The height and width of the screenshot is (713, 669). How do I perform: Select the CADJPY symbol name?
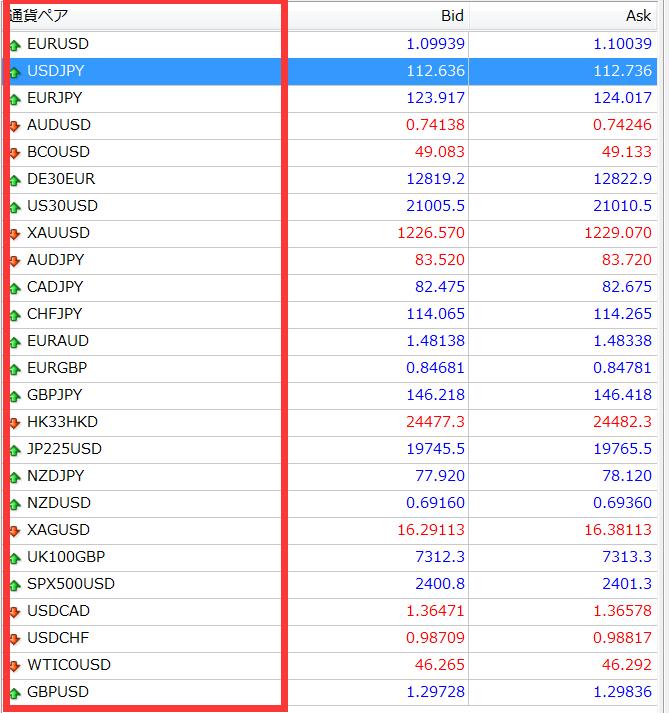55,287
